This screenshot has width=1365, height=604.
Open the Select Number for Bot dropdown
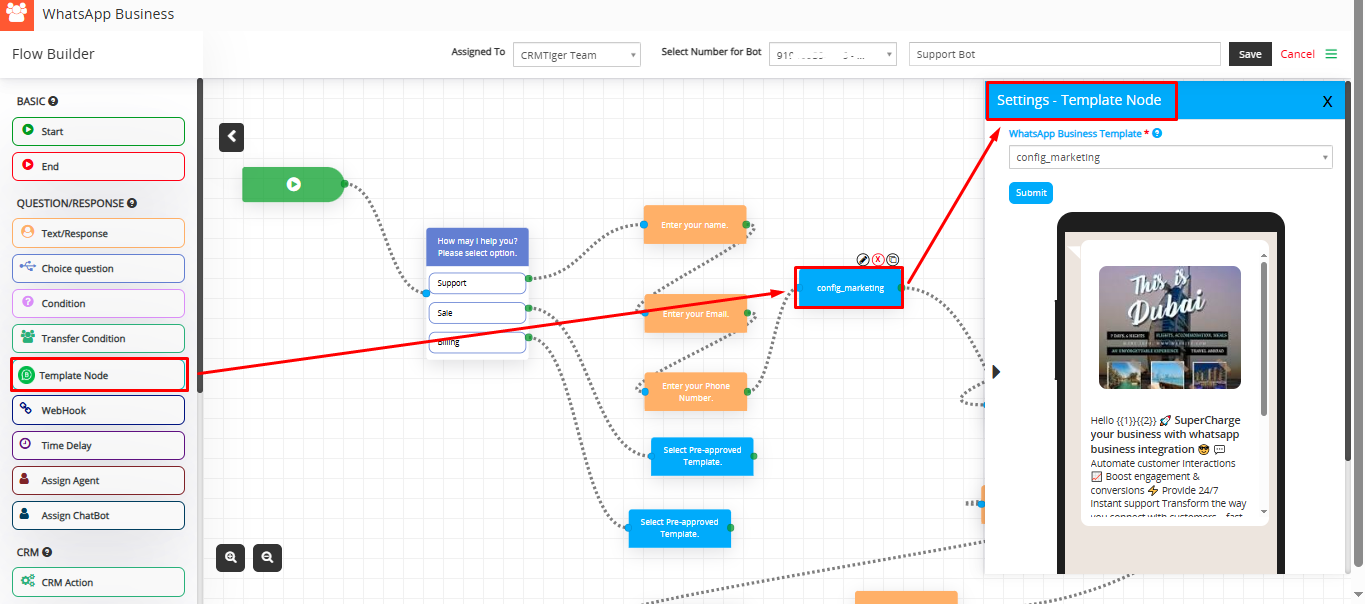tap(832, 55)
